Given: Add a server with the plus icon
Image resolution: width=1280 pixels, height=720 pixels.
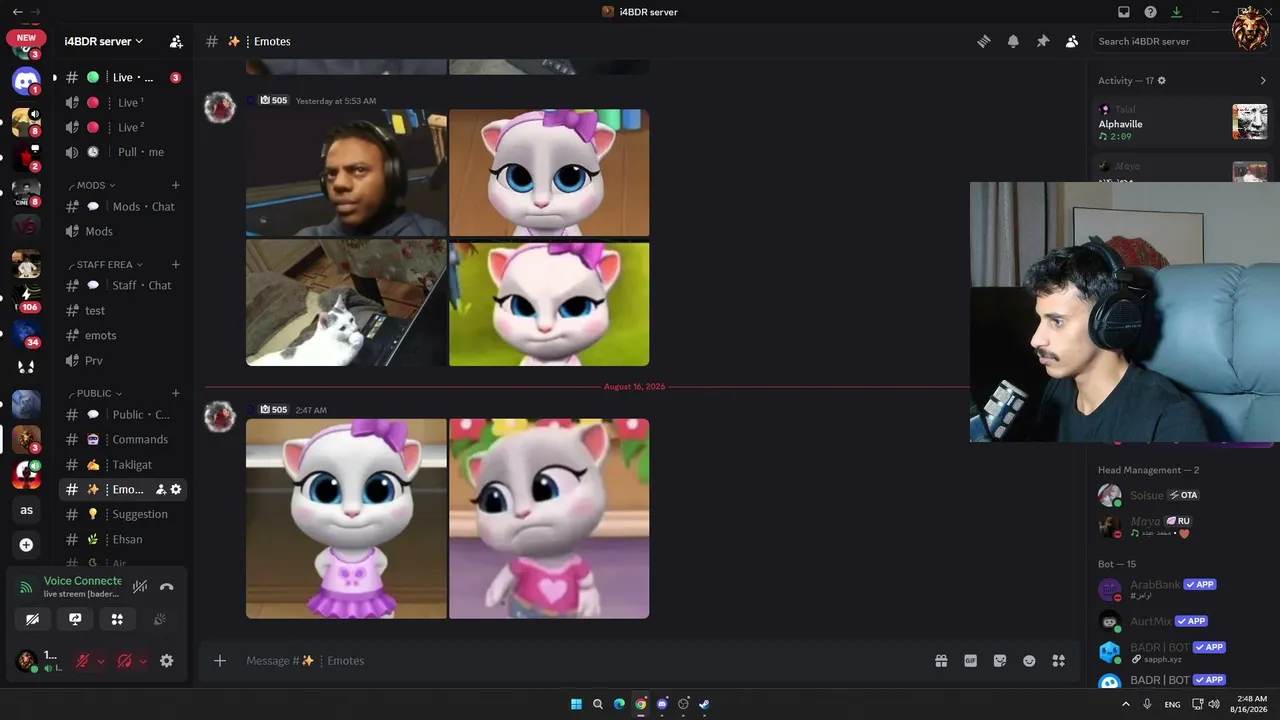Looking at the screenshot, I should click(x=26, y=545).
